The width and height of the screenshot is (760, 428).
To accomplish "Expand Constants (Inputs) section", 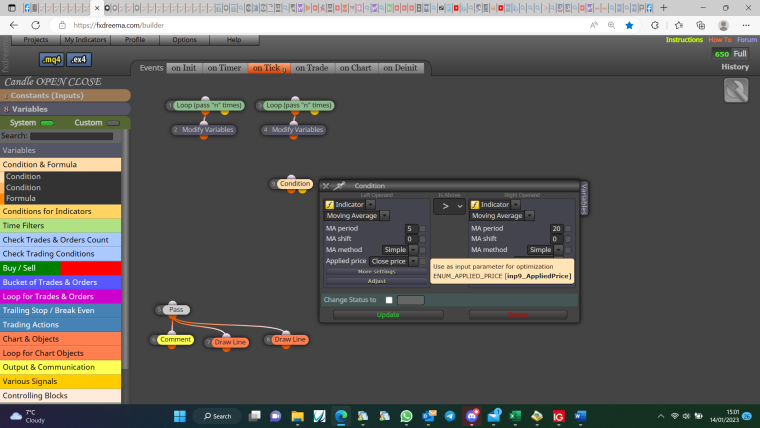I will tap(65, 95).
